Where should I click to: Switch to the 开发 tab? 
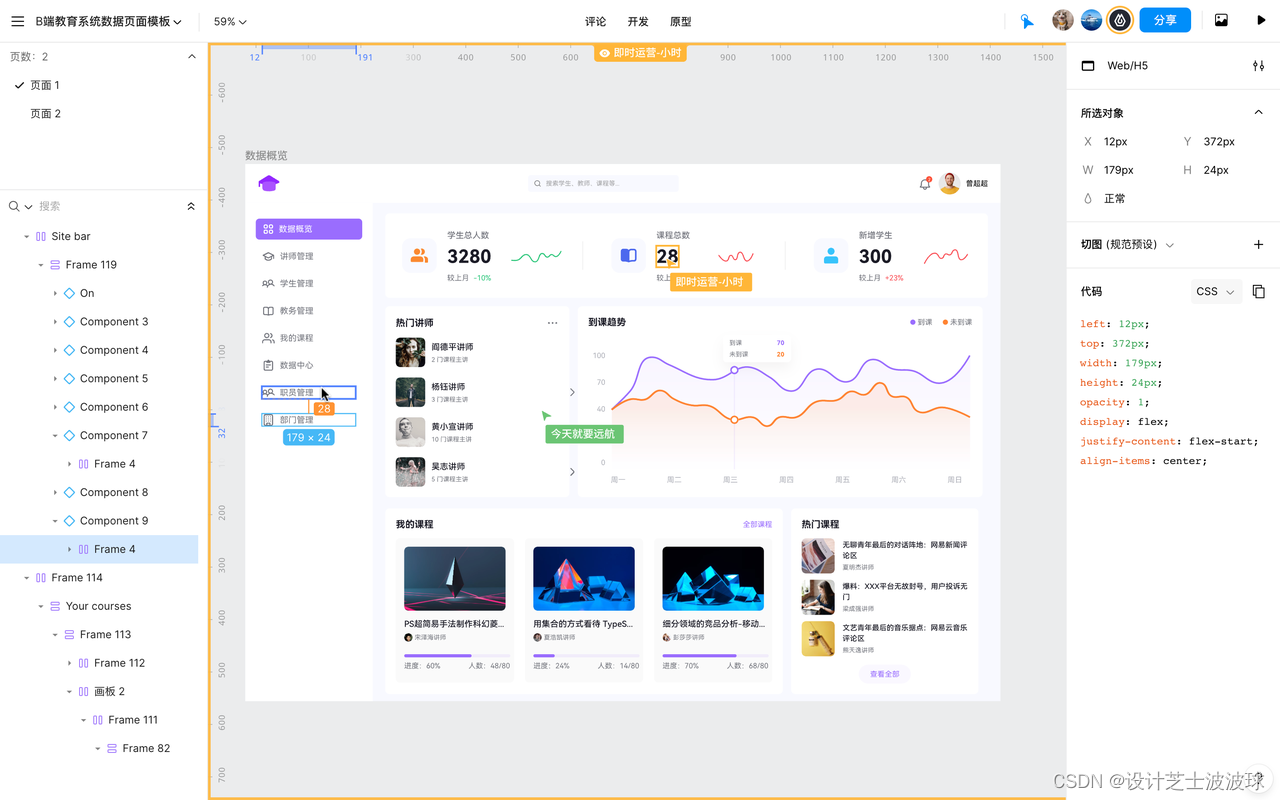[x=638, y=21]
